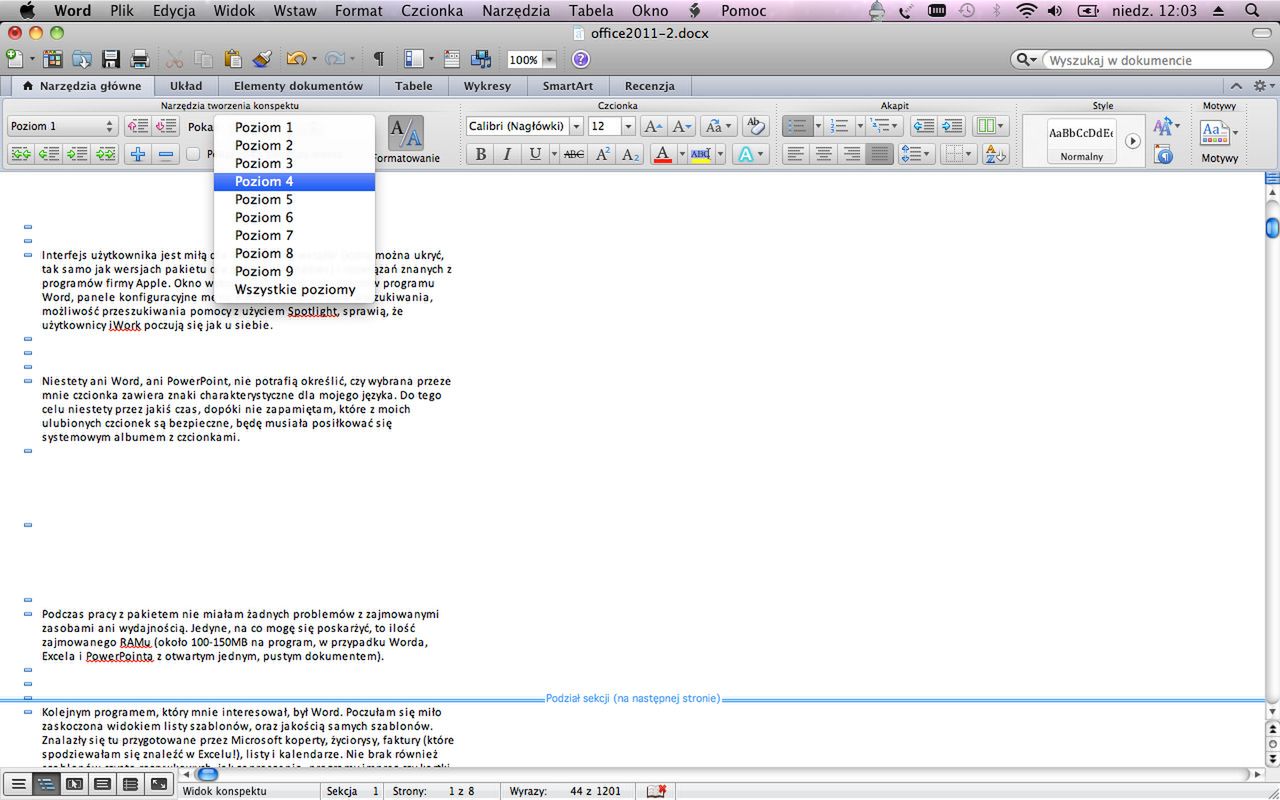
Task: Decrease font size with the A-down button
Action: [683, 126]
